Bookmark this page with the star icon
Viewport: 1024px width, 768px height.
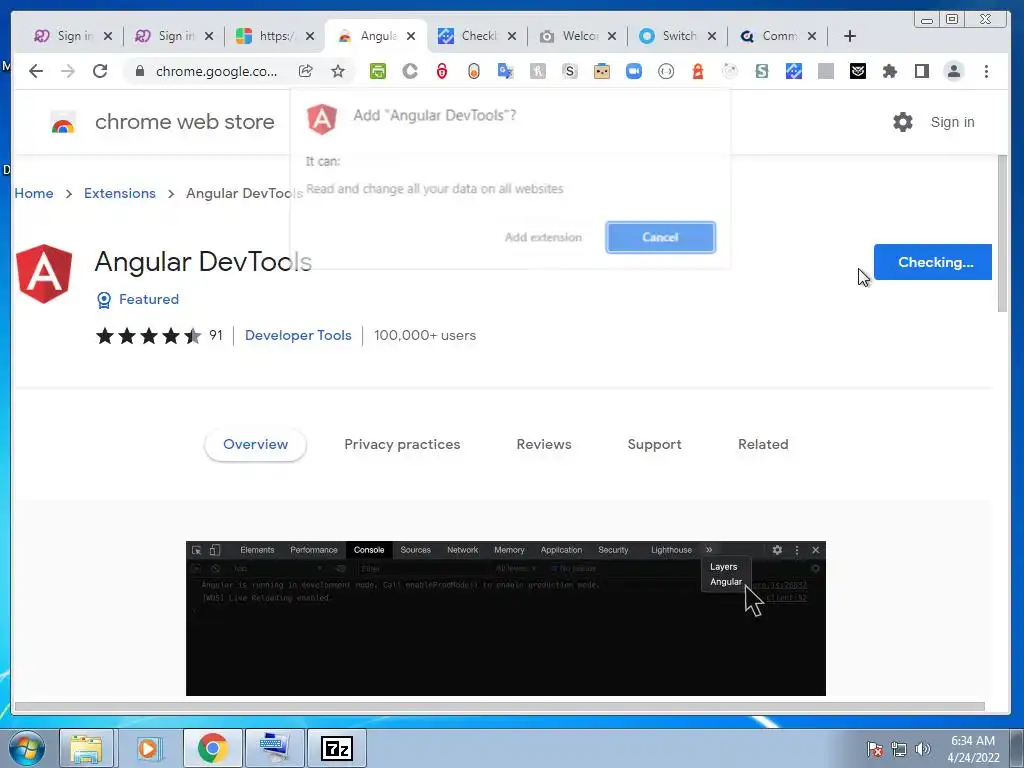pyautogui.click(x=338, y=71)
